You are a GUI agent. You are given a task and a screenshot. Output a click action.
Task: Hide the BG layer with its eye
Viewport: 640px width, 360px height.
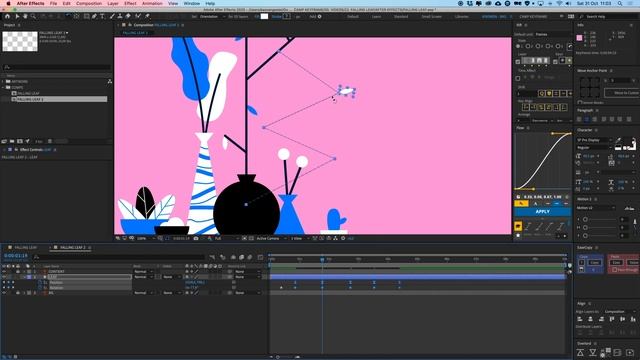(x=4, y=293)
